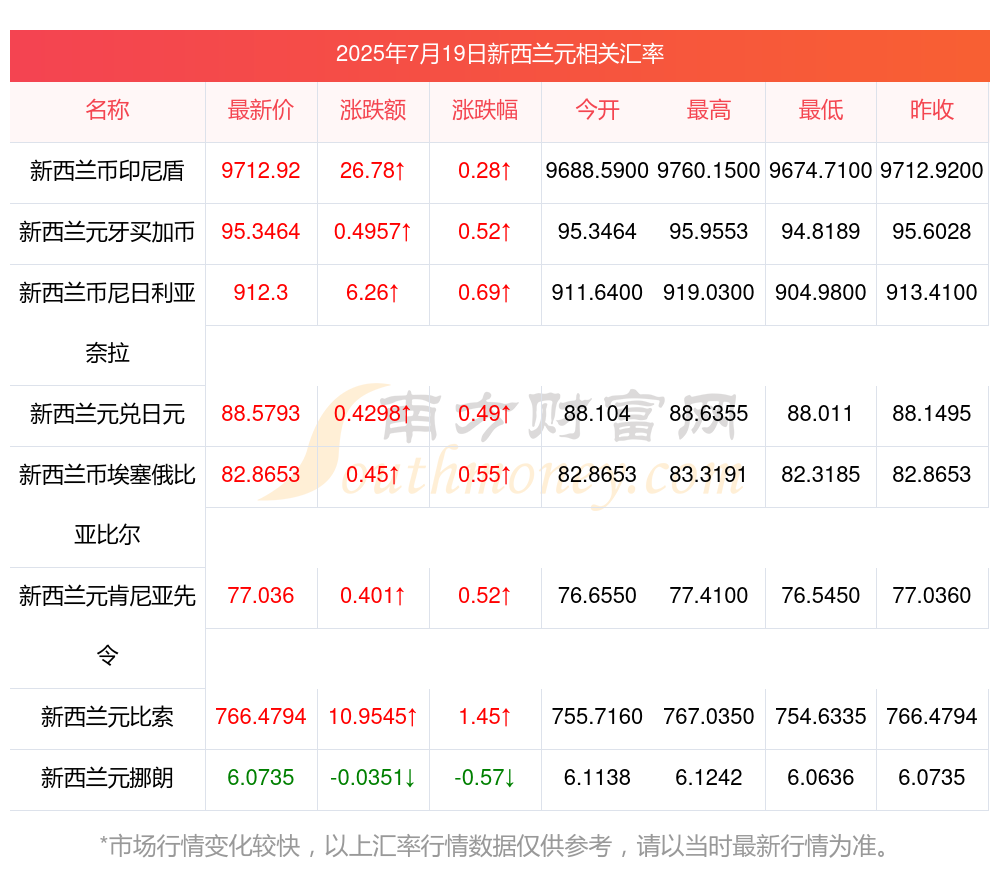Click the title 2025年7月19日新西兰元相关汇率
Viewport: 1000px width, 877px height.
point(500,54)
